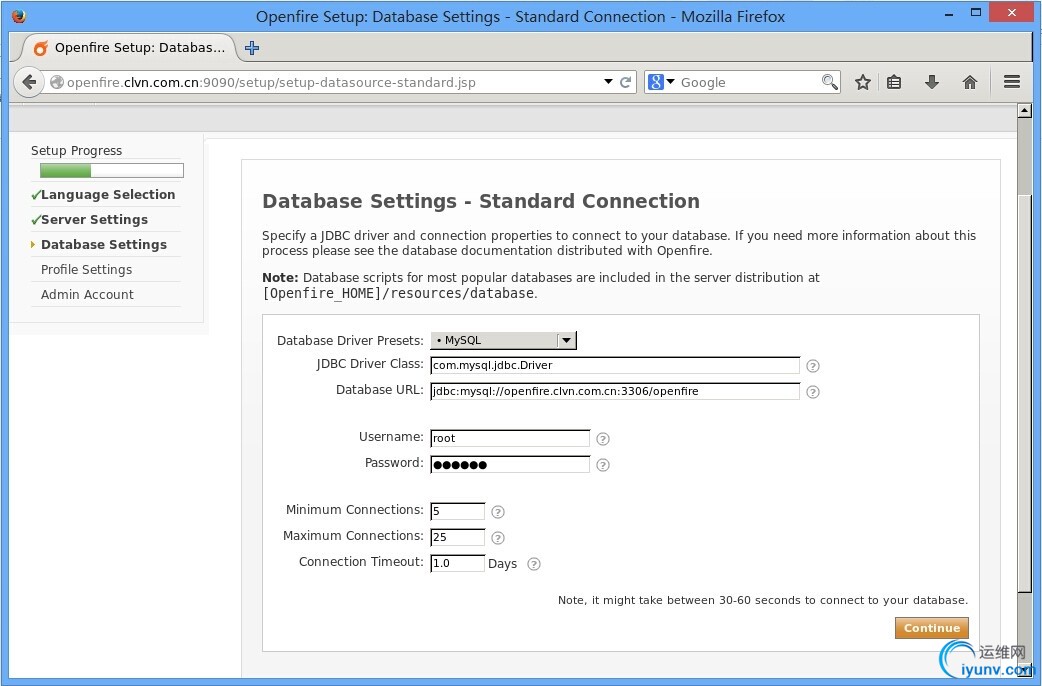Click the Database Settings - Standard Connection heading
This screenshot has width=1042, height=686.
(x=480, y=201)
